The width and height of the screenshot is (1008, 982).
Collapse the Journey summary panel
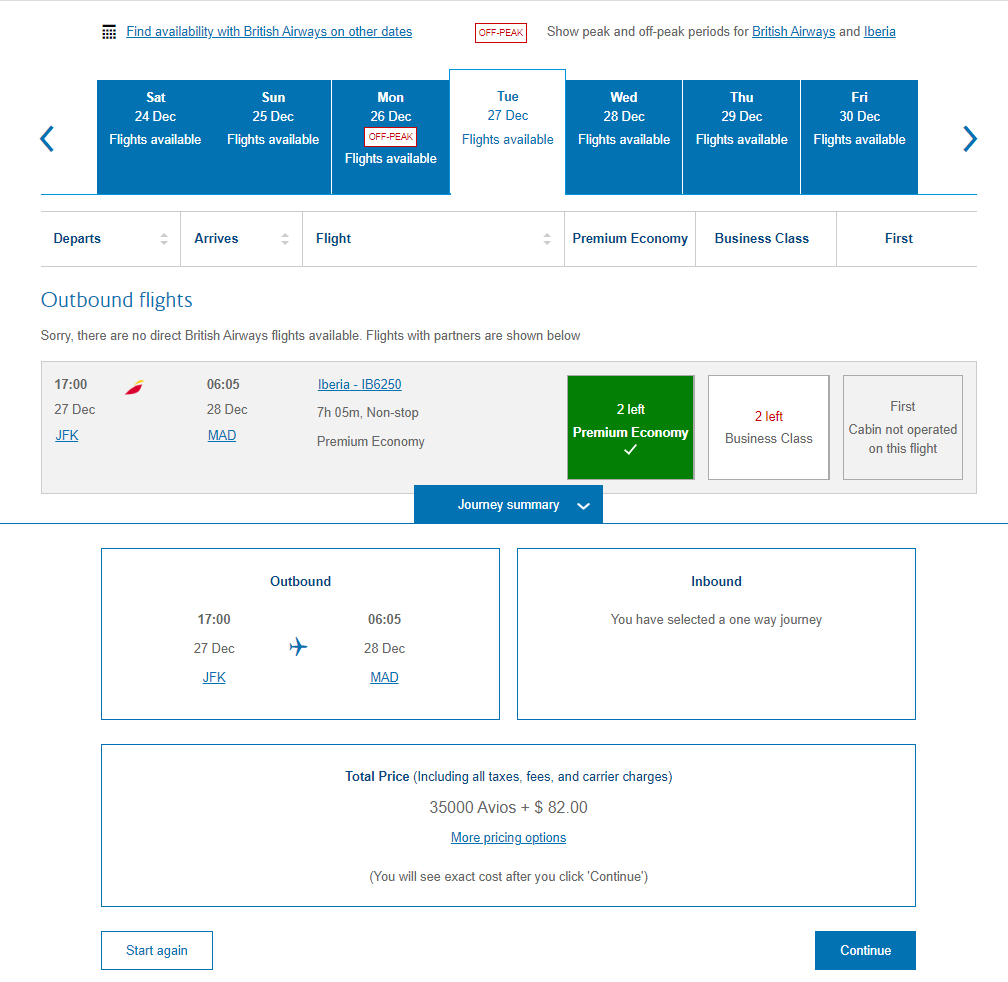pos(508,505)
